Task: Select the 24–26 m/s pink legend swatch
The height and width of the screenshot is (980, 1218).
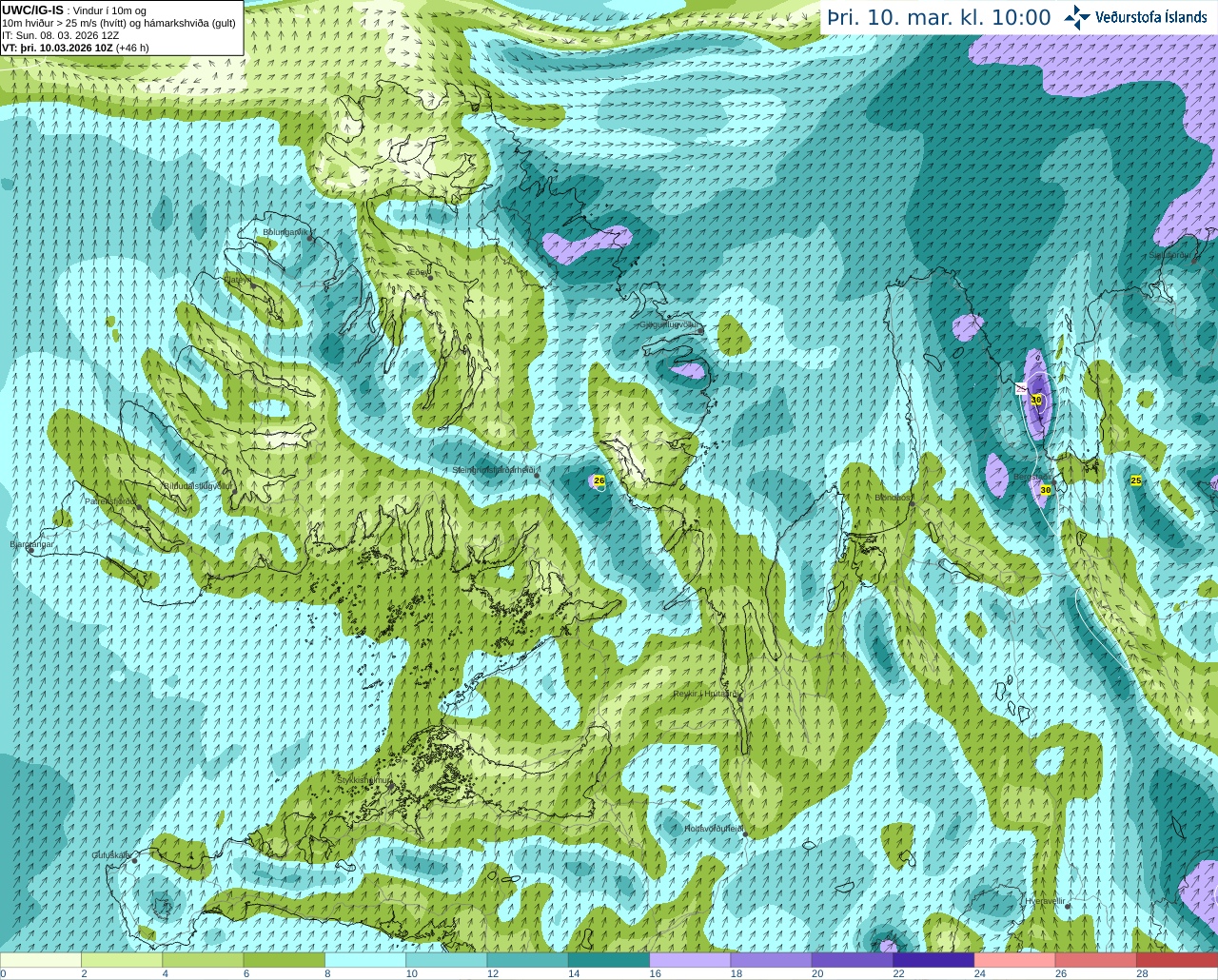Action: (x=1014, y=960)
